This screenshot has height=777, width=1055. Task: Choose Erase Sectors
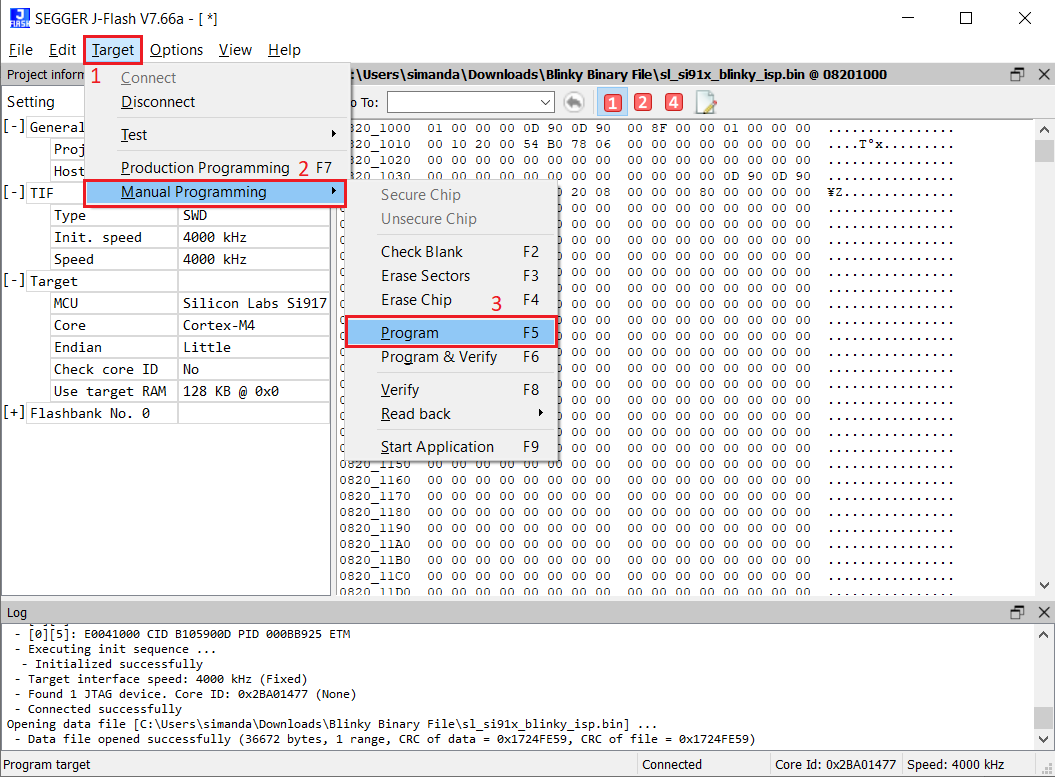coord(451,276)
